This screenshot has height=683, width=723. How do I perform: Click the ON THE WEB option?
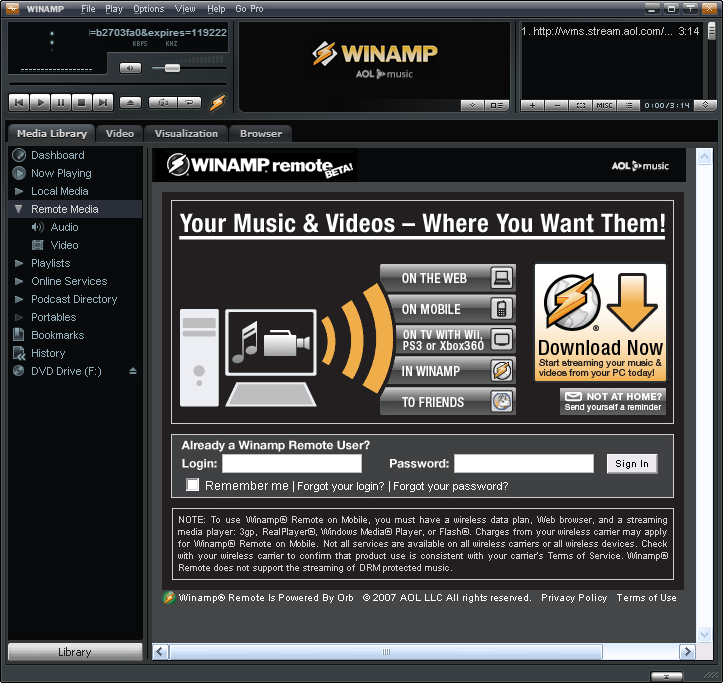tap(448, 278)
